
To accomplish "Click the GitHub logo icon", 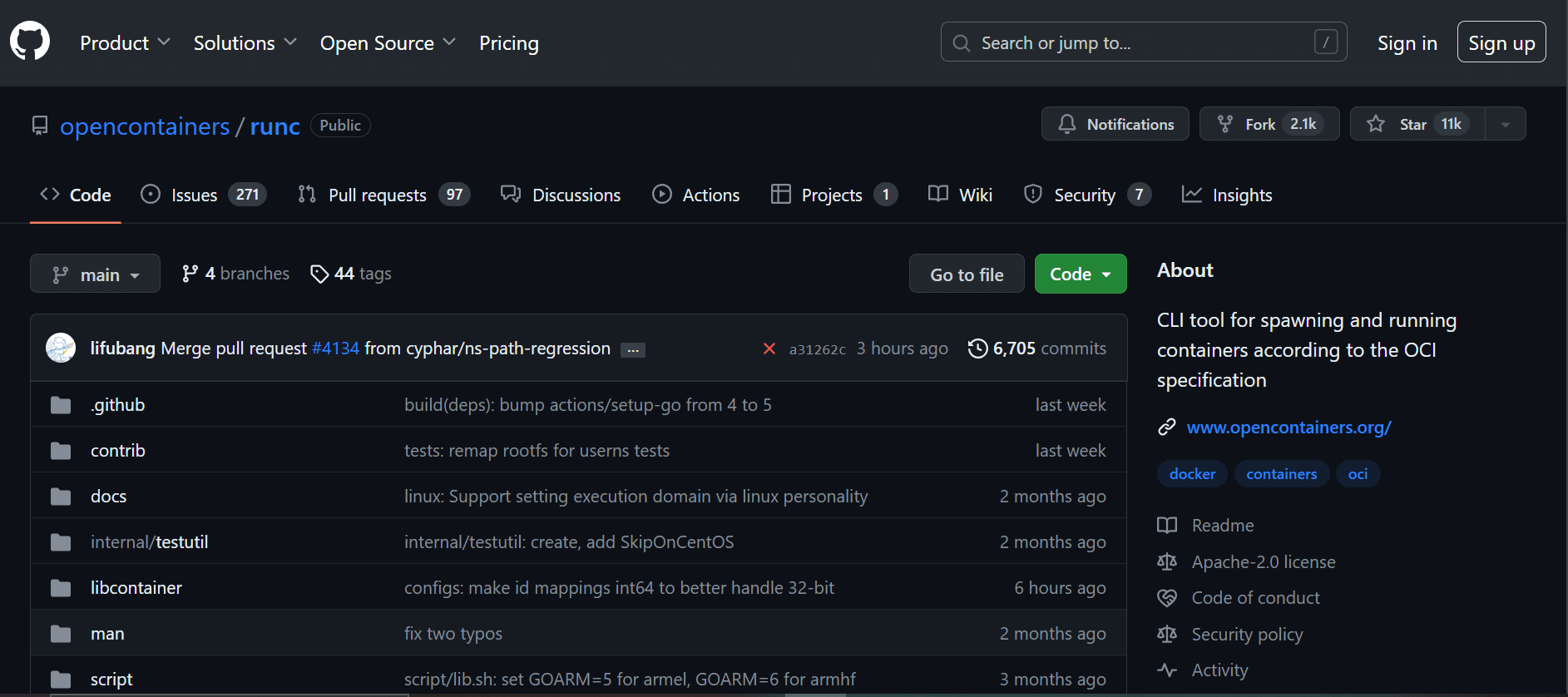I will pyautogui.click(x=30, y=42).
